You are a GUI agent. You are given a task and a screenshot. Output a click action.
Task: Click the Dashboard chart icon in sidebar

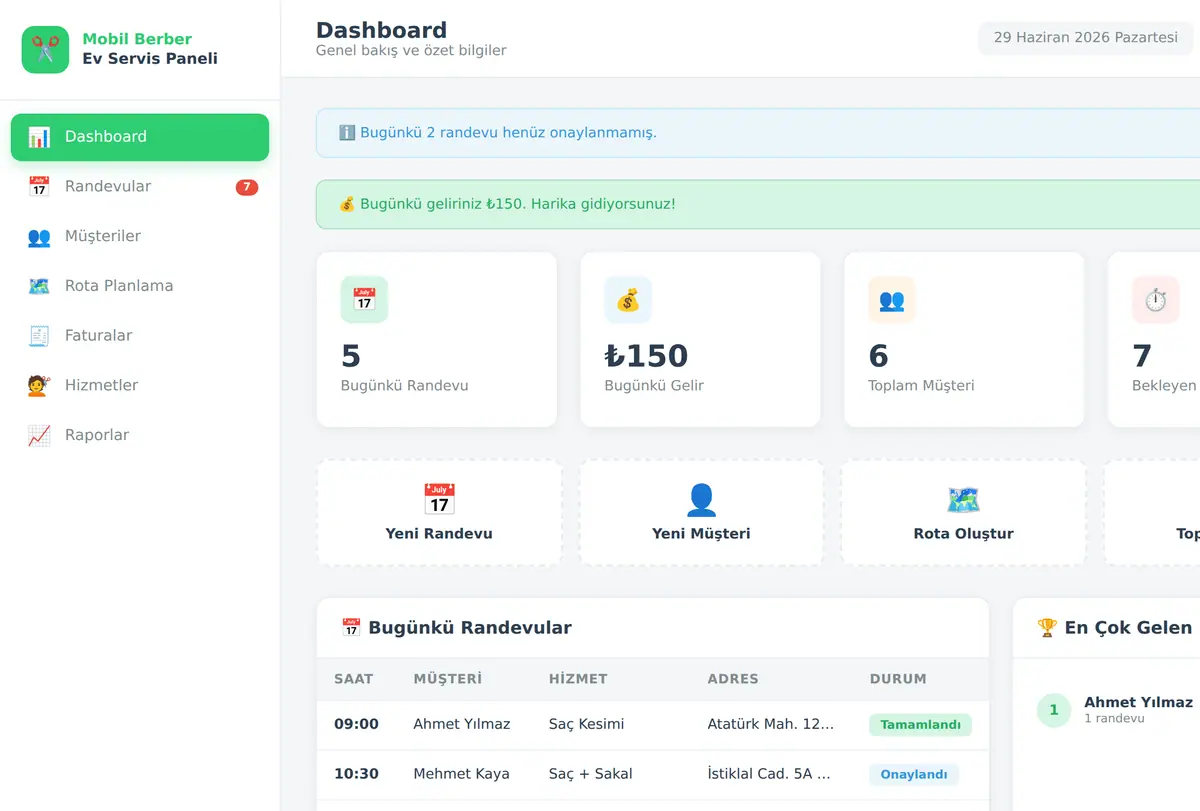[x=39, y=137]
